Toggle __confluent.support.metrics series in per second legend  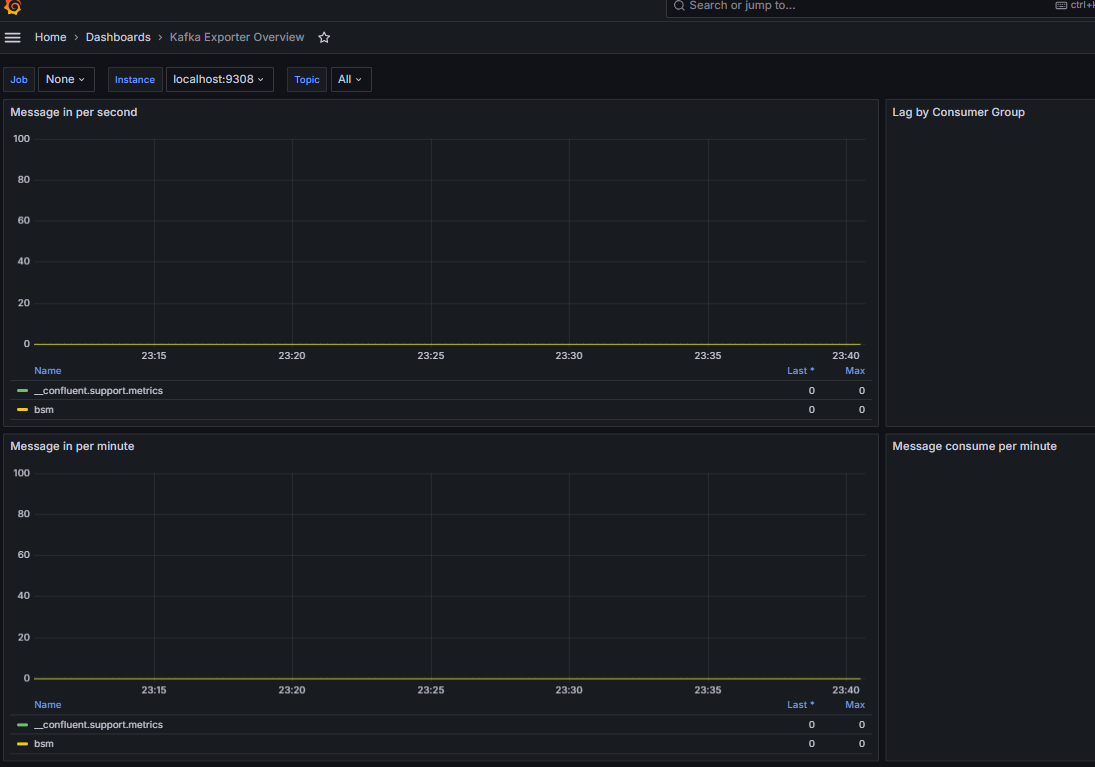click(x=98, y=390)
